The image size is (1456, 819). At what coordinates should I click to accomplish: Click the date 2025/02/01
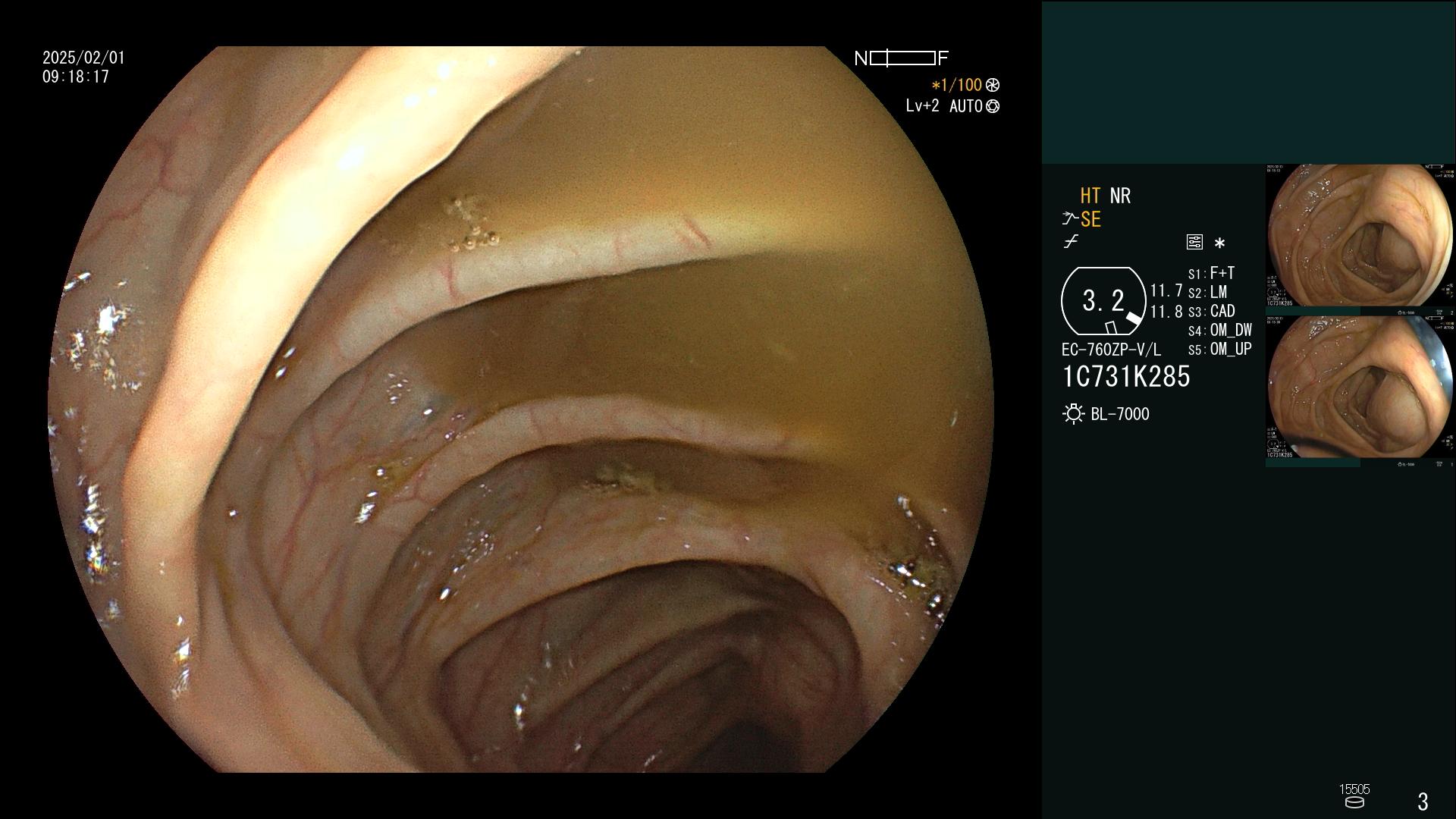[x=83, y=58]
